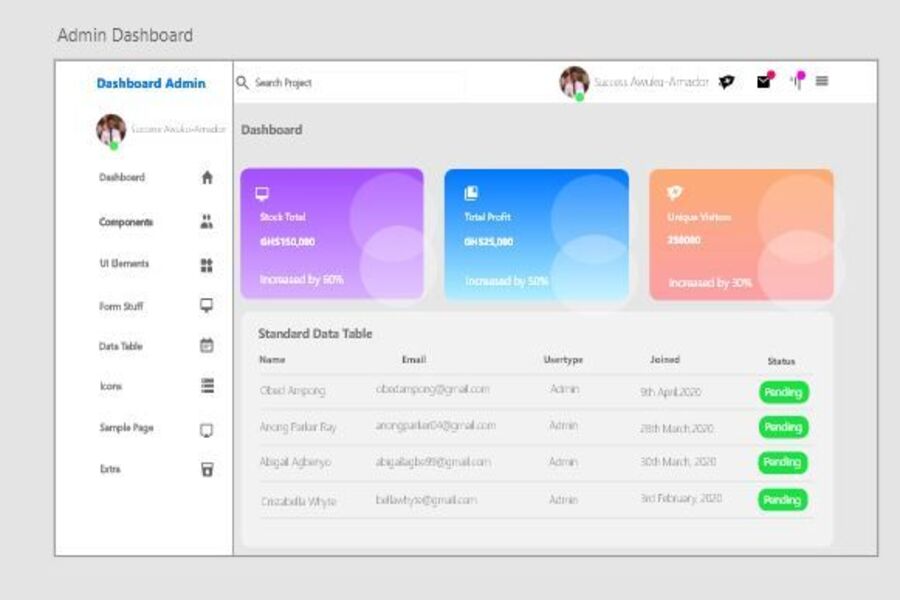Image resolution: width=900 pixels, height=600 pixels.
Task: Click the top bar profile avatar
Action: point(573,82)
